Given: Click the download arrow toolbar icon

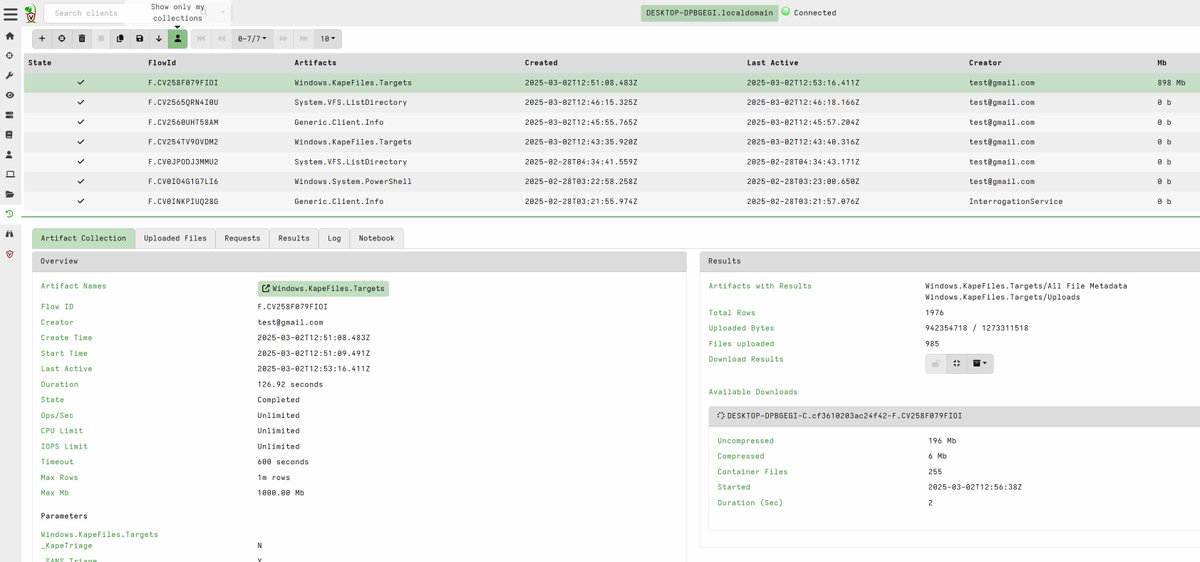Looking at the screenshot, I should pyautogui.click(x=158, y=38).
